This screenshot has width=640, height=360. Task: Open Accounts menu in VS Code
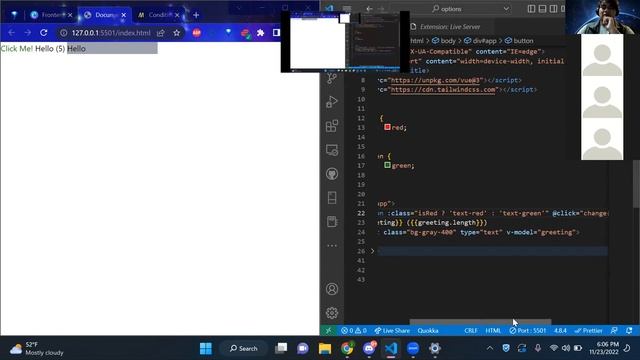click(332, 289)
